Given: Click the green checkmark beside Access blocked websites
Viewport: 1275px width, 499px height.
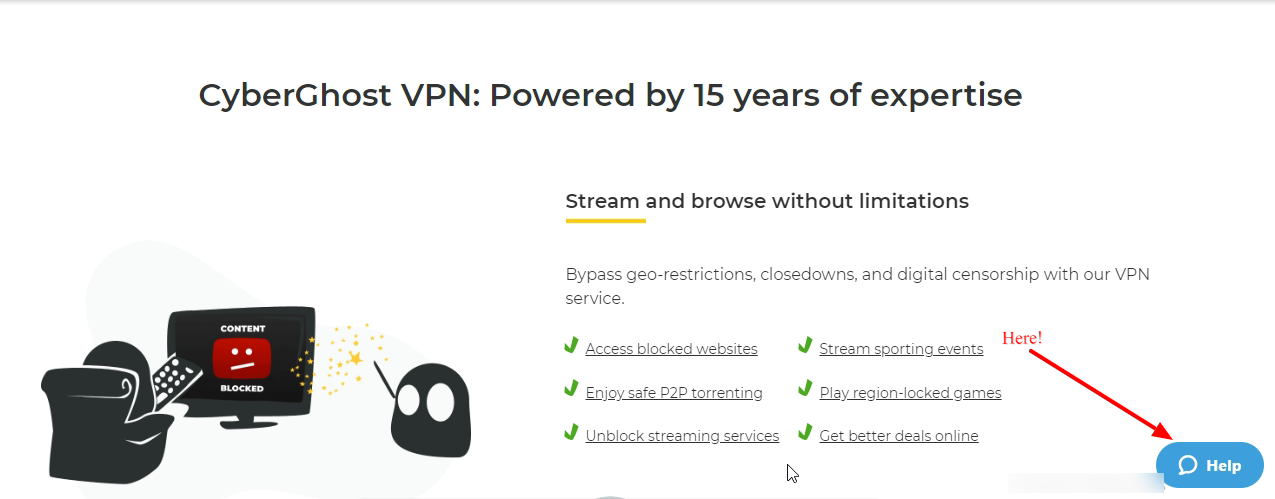Looking at the screenshot, I should [x=571, y=345].
